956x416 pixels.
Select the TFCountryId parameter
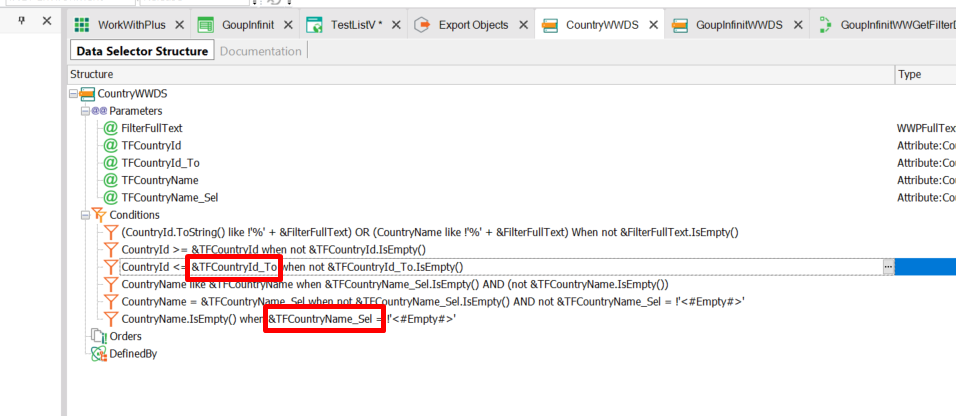[151, 146]
